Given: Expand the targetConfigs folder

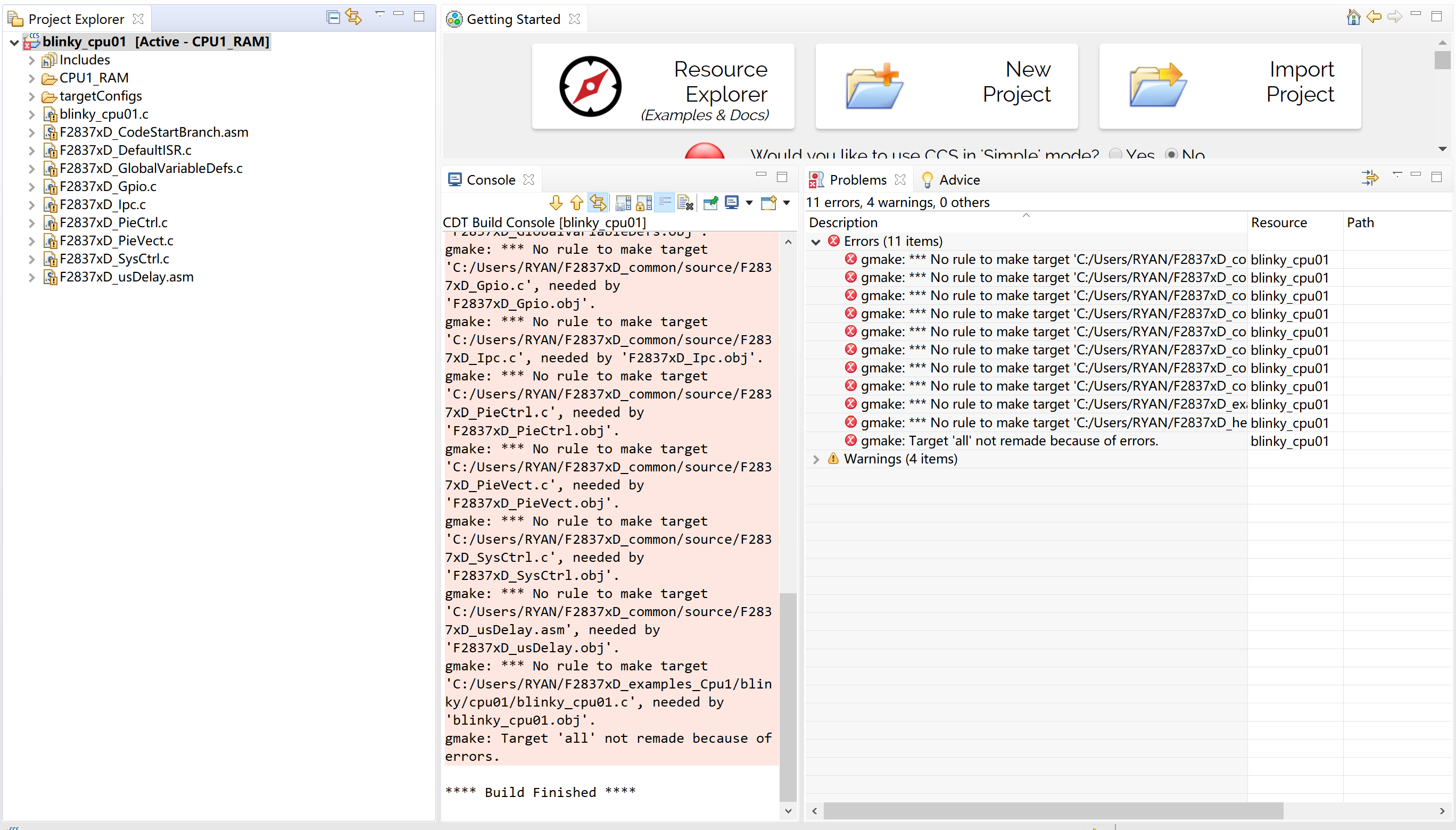Looking at the screenshot, I should coord(32,96).
